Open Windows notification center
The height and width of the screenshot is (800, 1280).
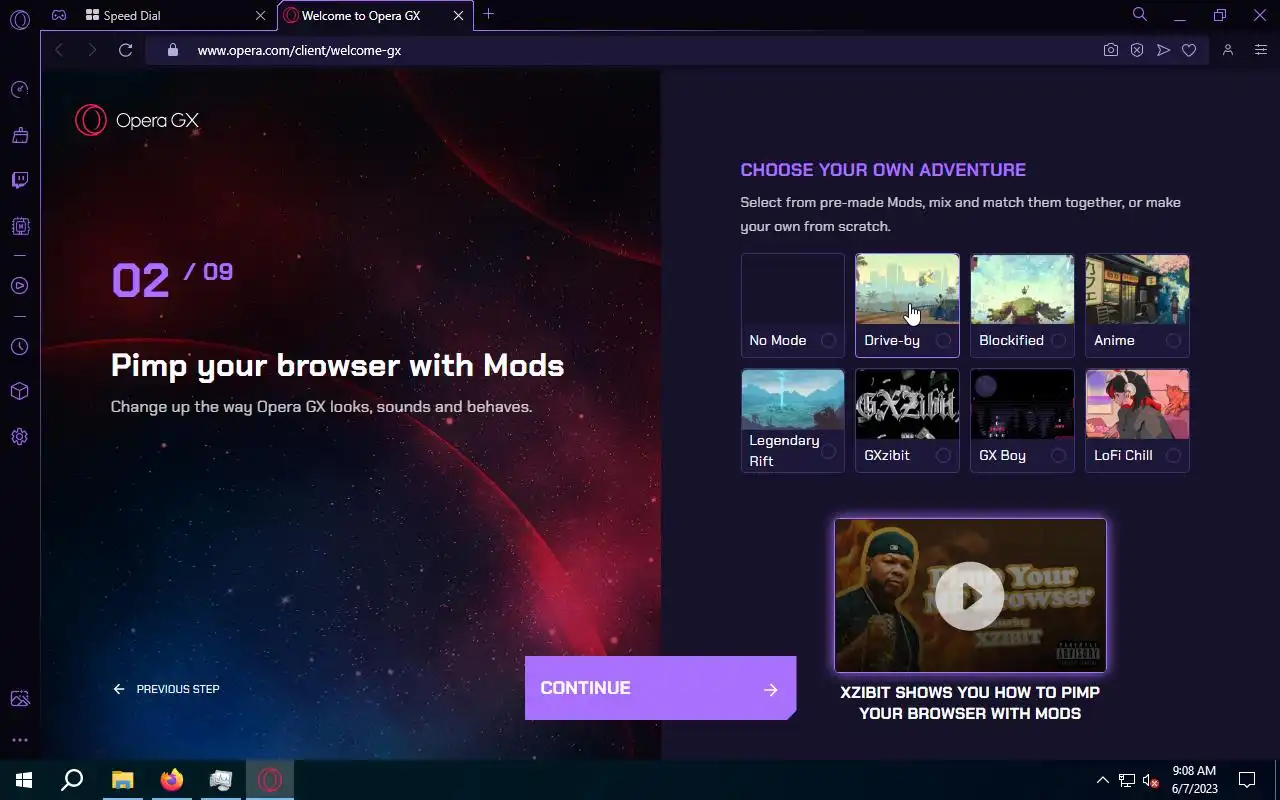(x=1247, y=780)
